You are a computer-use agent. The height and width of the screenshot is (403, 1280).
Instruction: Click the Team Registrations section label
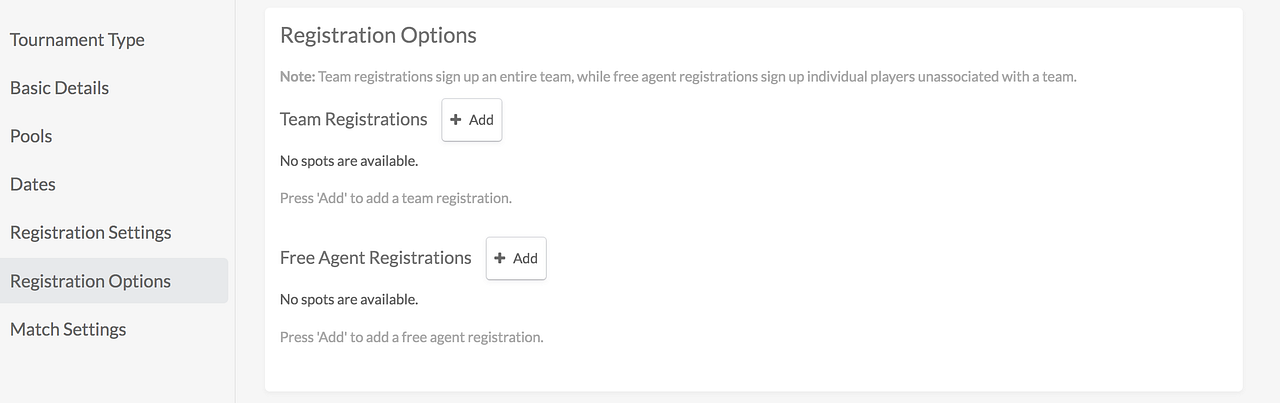pyautogui.click(x=354, y=120)
